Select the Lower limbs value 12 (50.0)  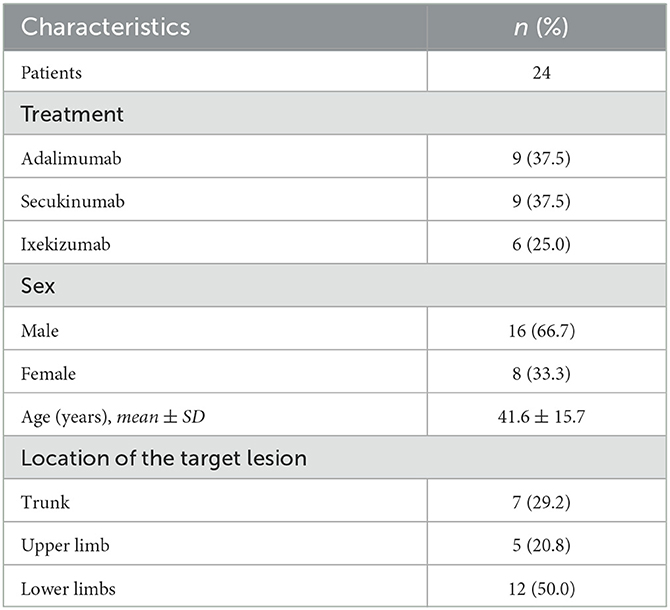541,589
